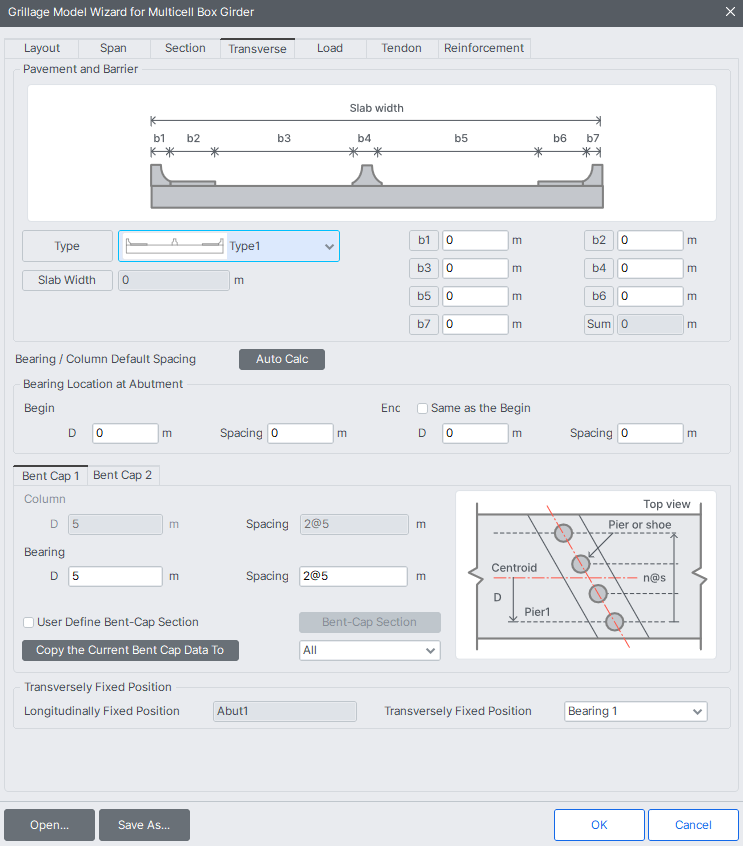Select the Bent Cap 1 tab
Image resolution: width=743 pixels, height=846 pixels.
51,476
